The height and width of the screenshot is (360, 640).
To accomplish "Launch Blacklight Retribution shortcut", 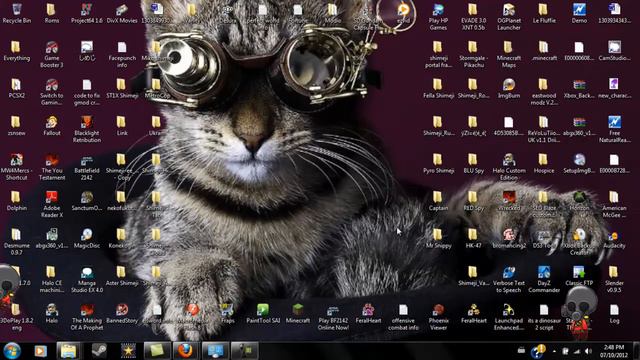I will coord(87,129).
